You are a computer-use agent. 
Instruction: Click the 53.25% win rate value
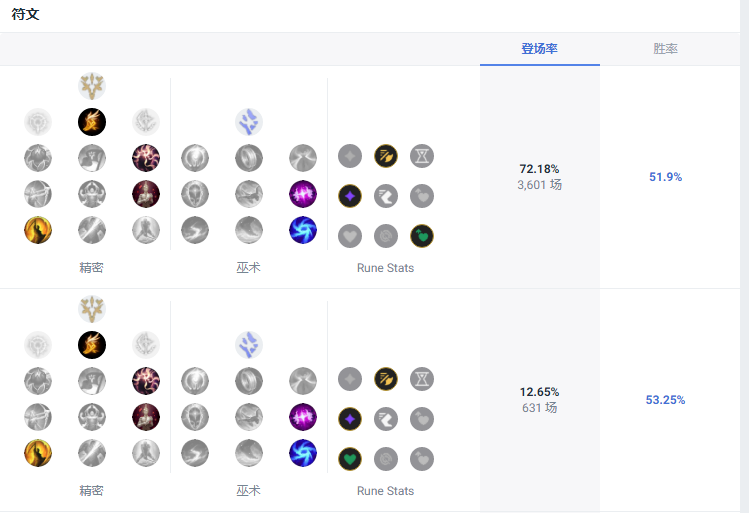[x=665, y=400]
